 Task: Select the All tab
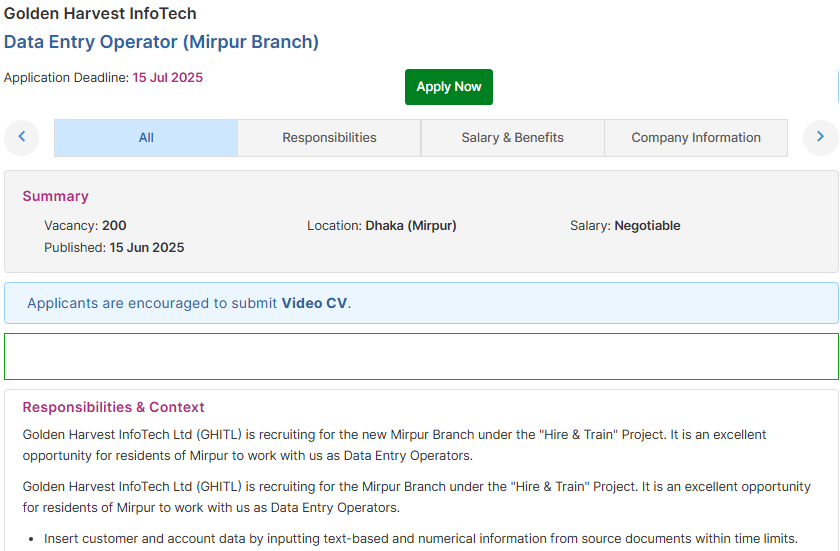(x=146, y=138)
